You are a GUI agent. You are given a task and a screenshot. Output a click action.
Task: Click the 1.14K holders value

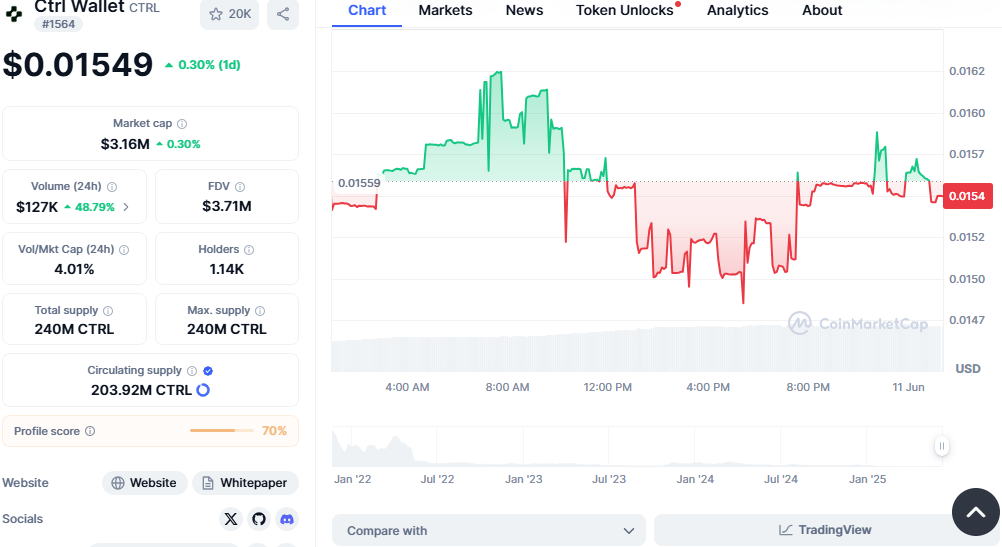click(x=227, y=270)
